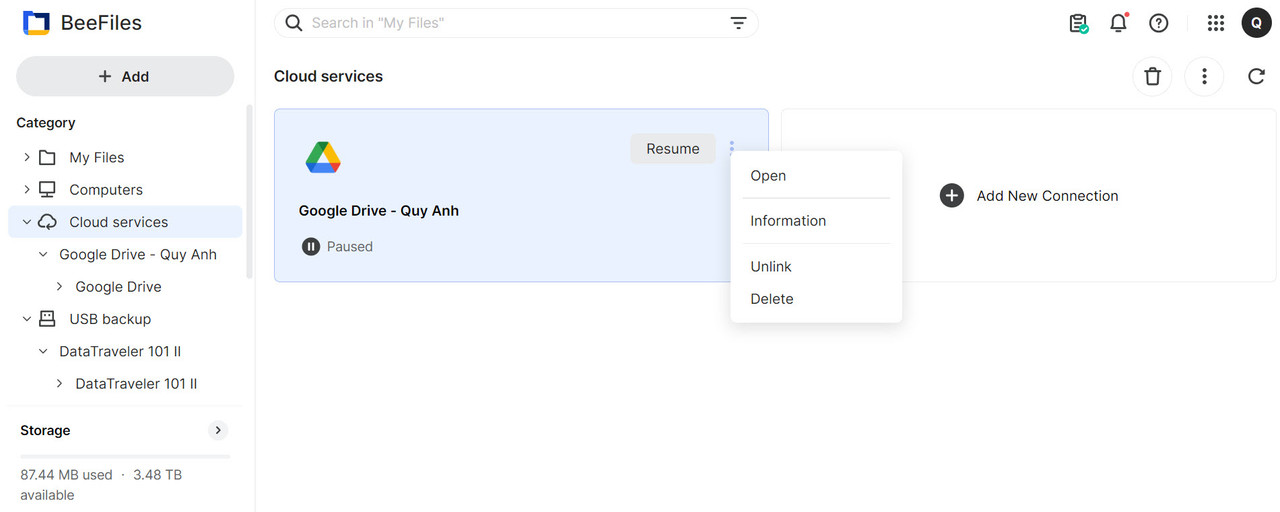
Task: Refresh the Cloud services list
Action: pyautogui.click(x=1257, y=76)
